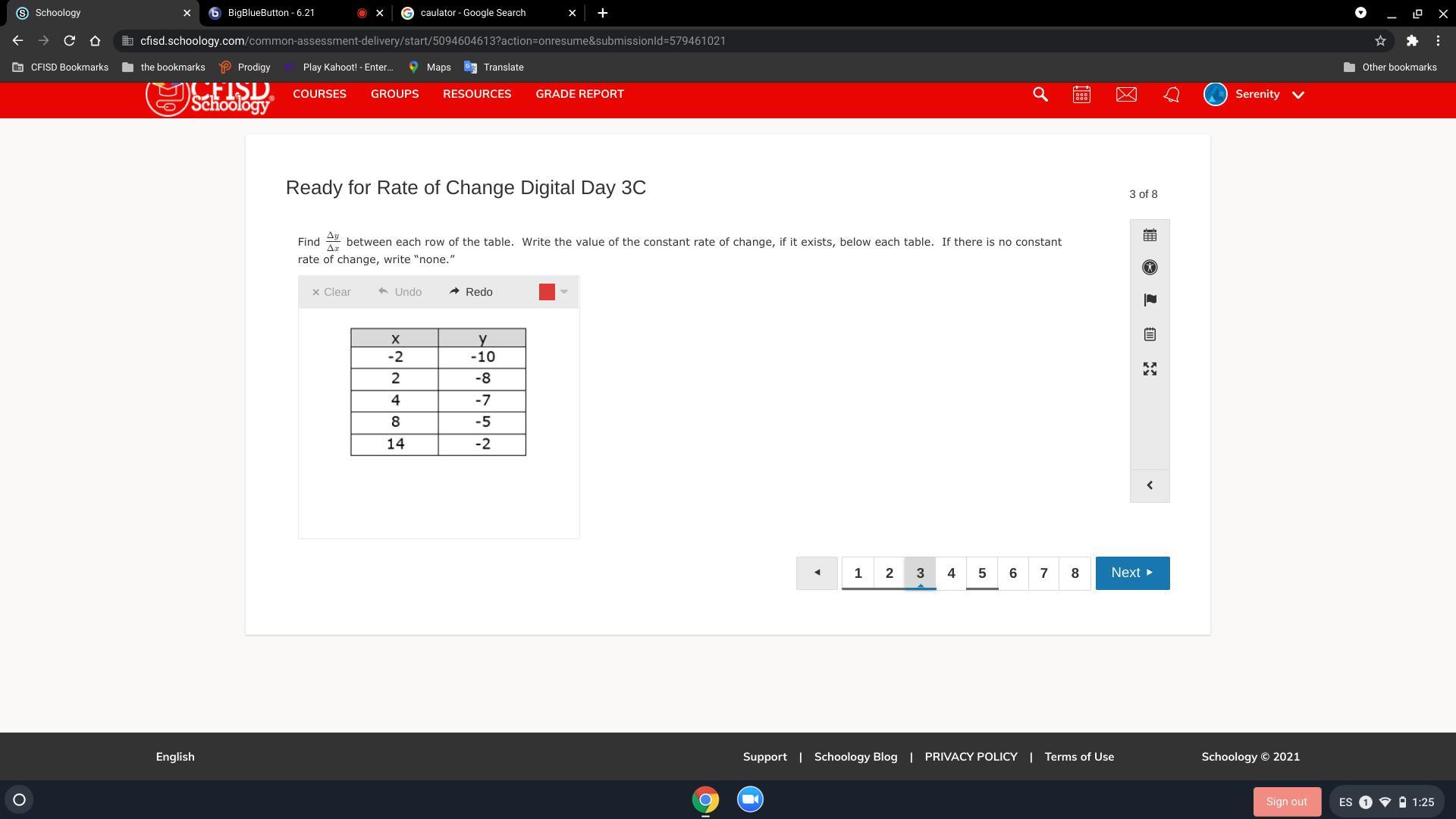1456x819 pixels.
Task: Open Schoology messages inbox
Action: point(1126,94)
